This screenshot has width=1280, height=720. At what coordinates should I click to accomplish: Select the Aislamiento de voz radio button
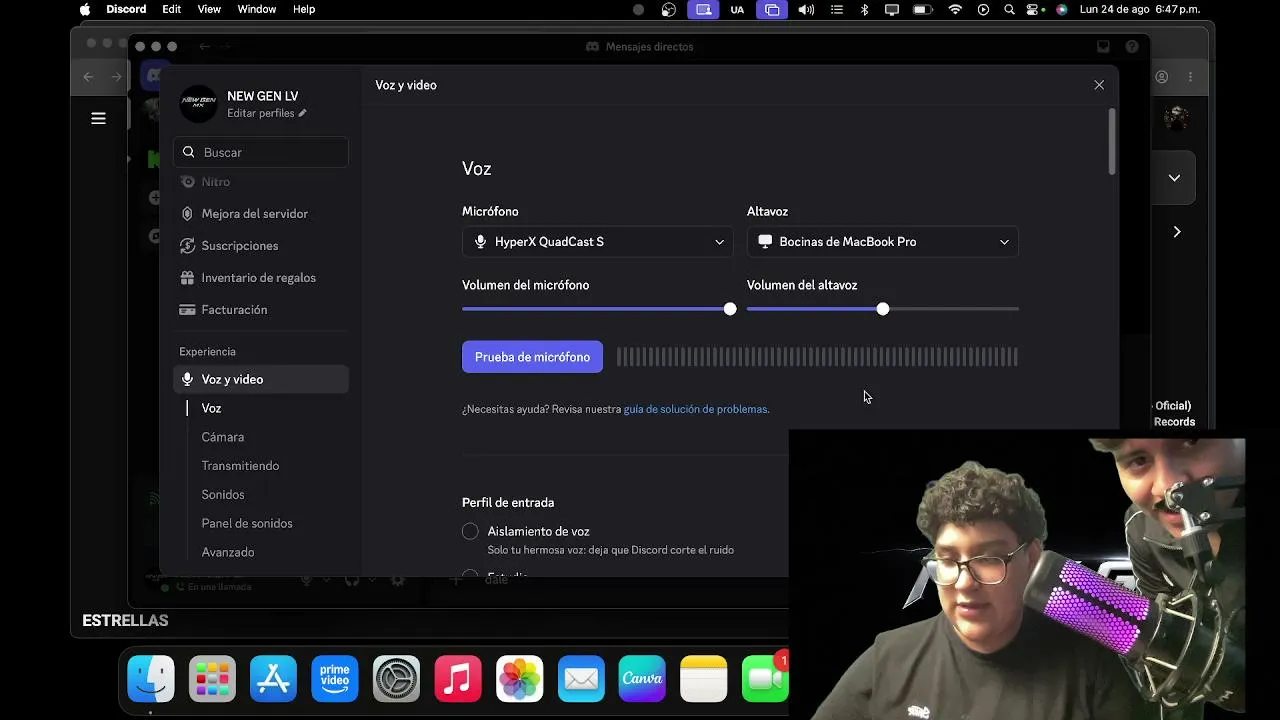tap(470, 531)
